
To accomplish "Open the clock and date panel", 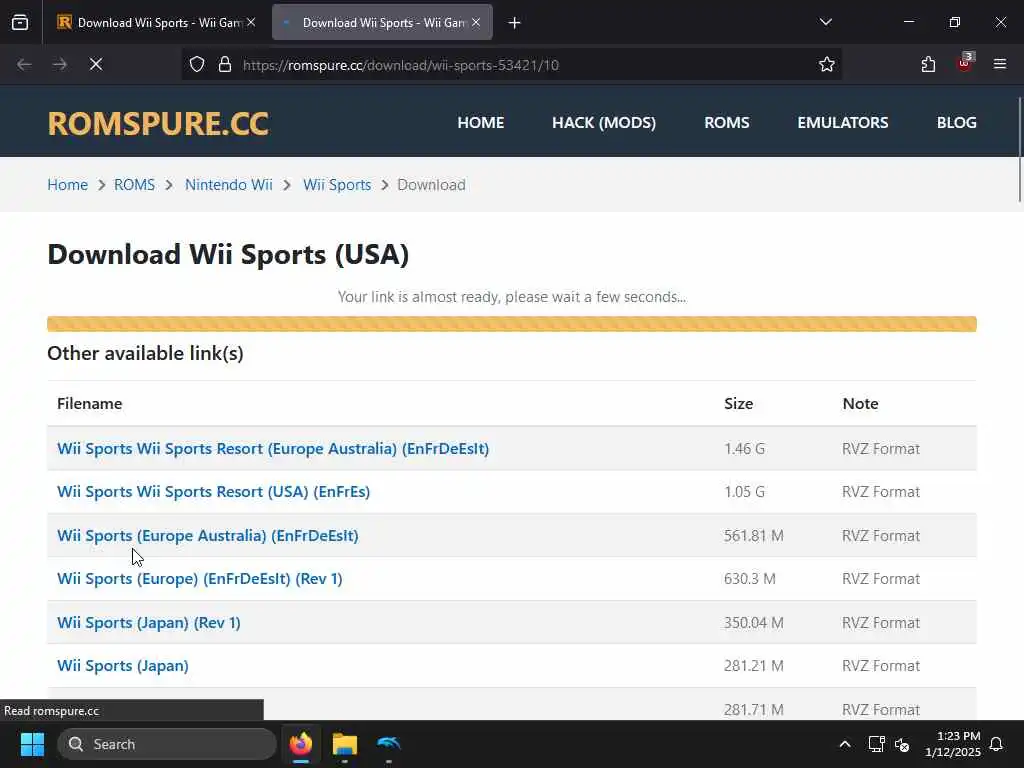I will point(952,744).
